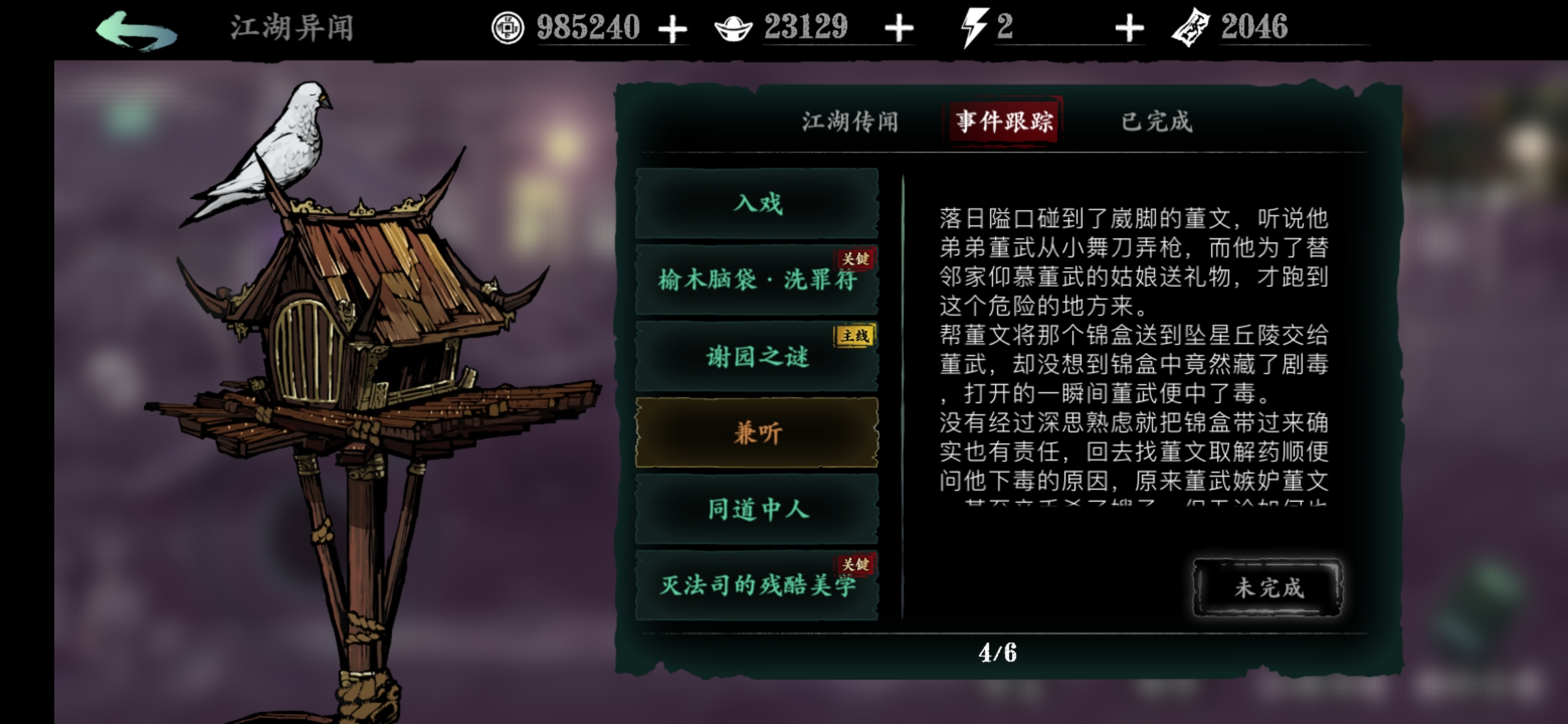Select the 事件跟踪 tab

1004,121
